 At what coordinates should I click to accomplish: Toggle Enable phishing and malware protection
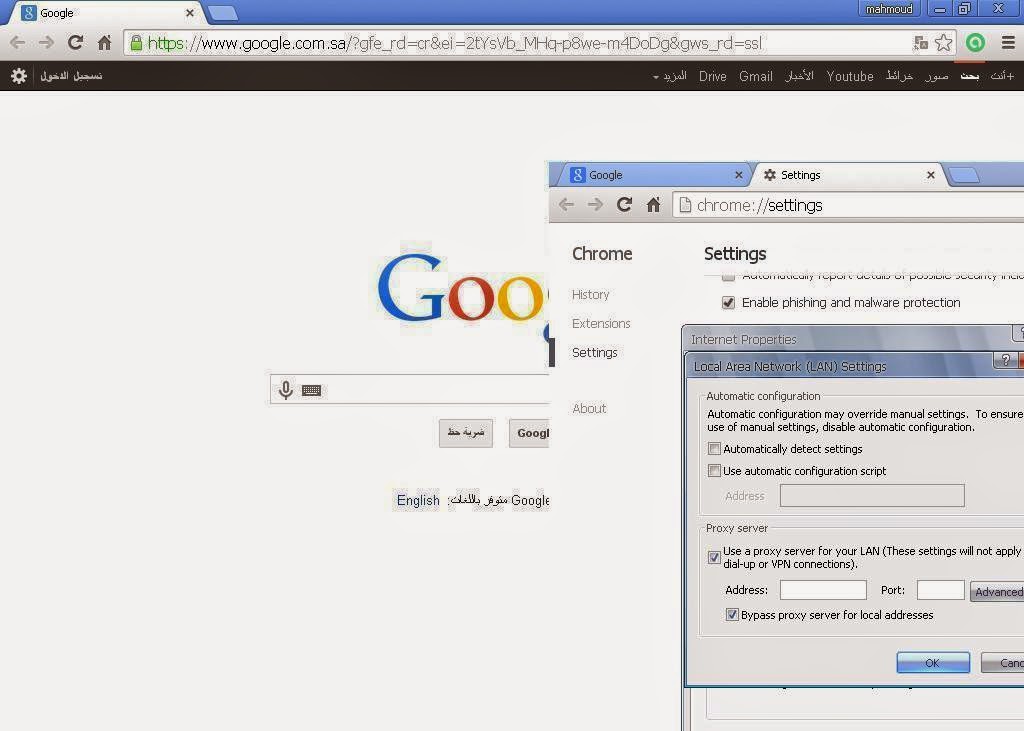(728, 302)
